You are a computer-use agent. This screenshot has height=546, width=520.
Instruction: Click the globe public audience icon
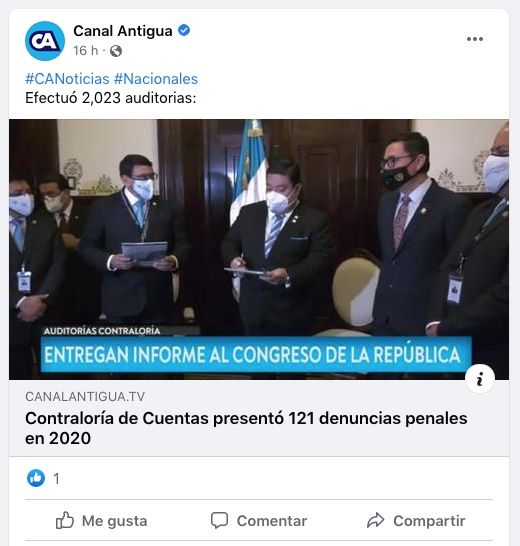click(116, 51)
